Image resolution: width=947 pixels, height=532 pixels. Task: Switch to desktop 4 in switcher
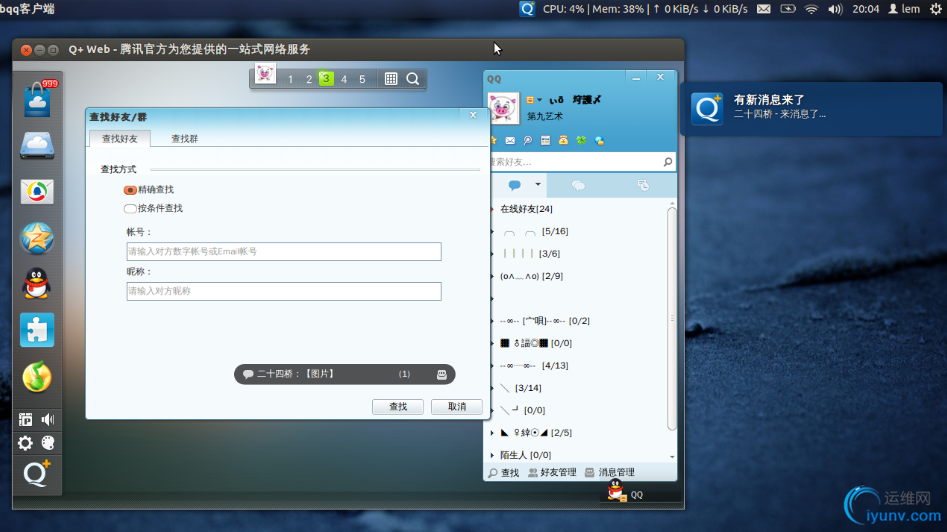344,79
